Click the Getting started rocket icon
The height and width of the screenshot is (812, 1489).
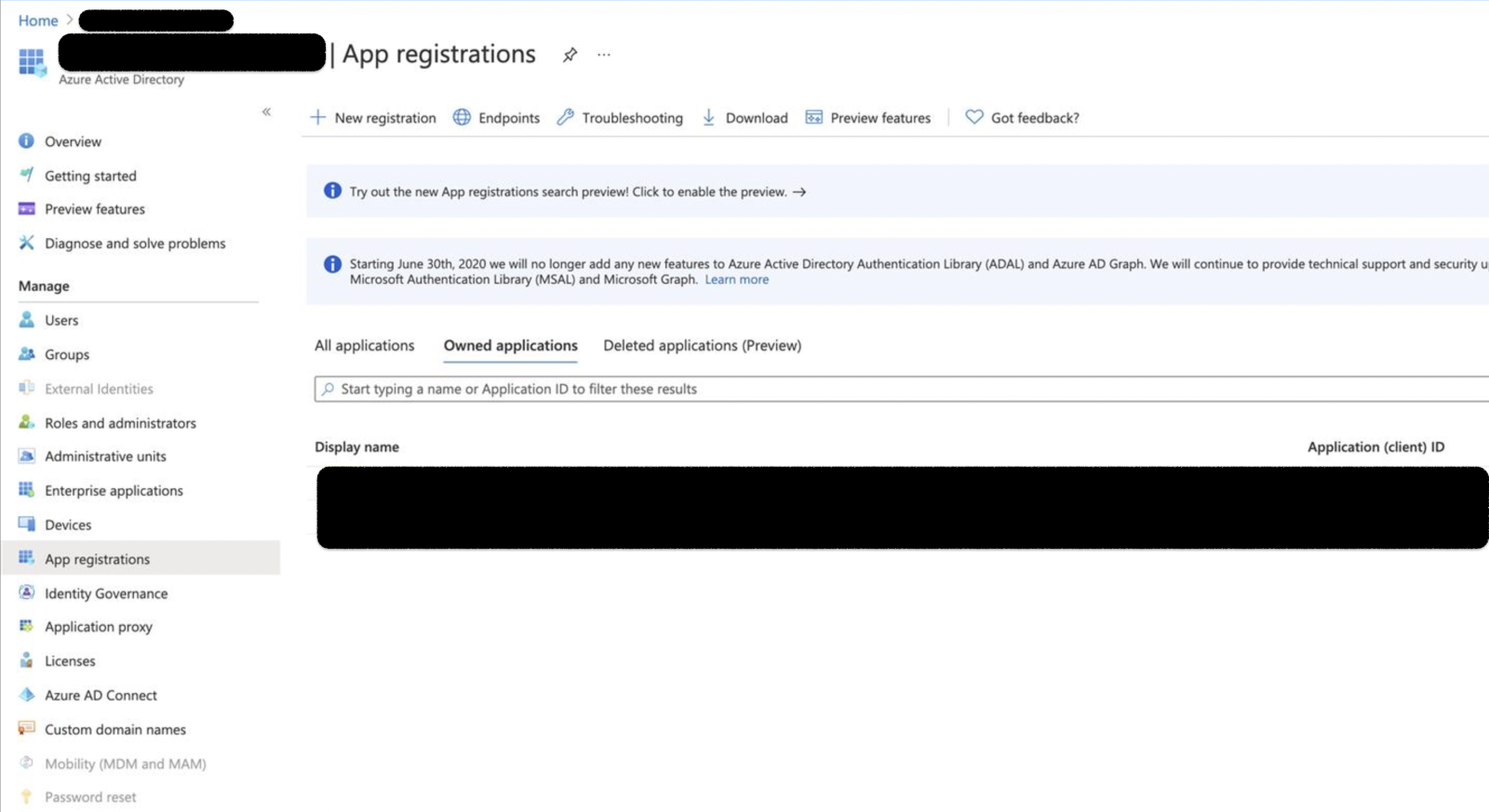pos(26,174)
